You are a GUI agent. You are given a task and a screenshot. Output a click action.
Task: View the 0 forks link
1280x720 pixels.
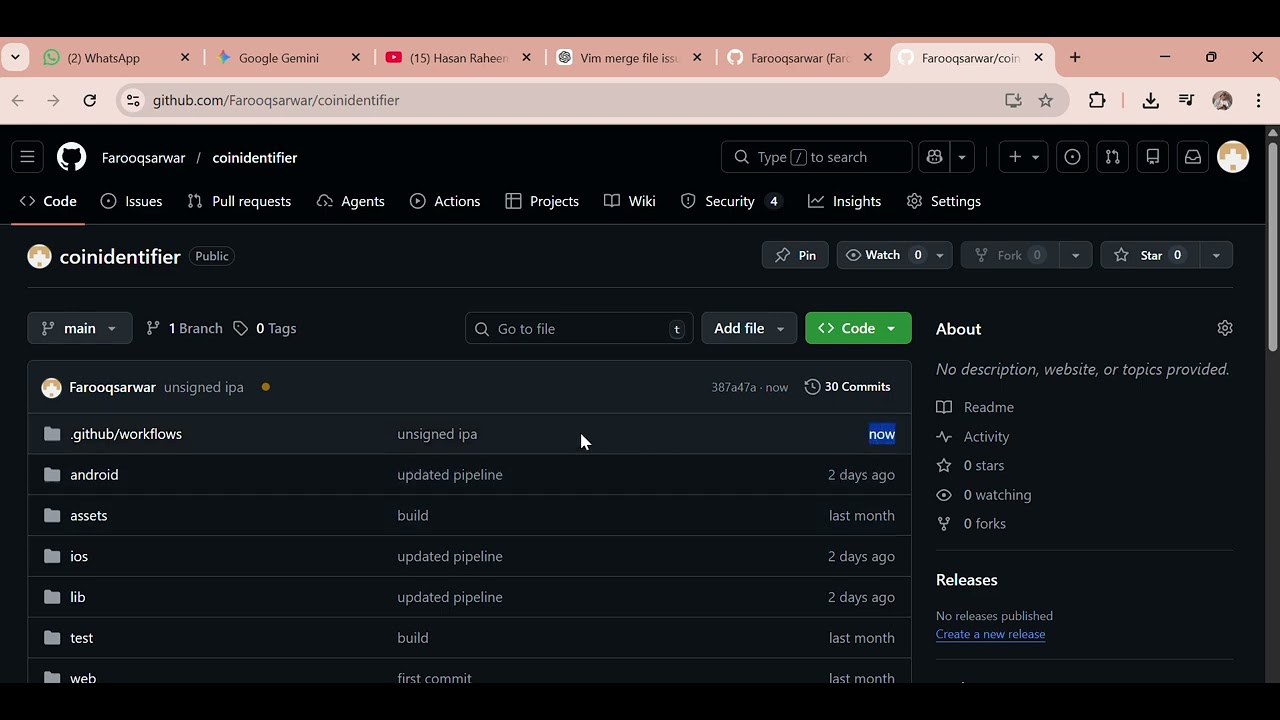click(x=971, y=524)
